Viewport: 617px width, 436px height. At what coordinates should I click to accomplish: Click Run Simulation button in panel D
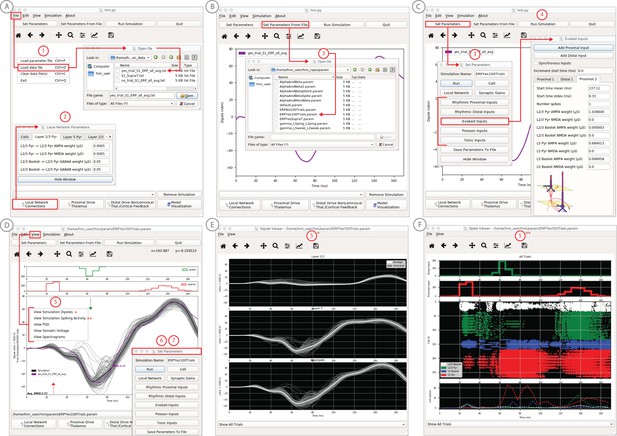pos(129,243)
